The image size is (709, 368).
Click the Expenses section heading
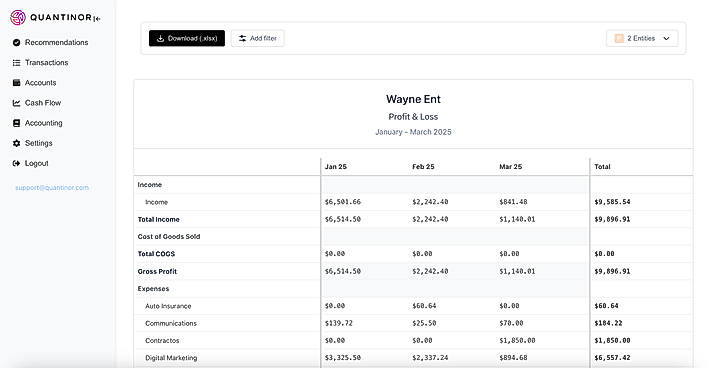coord(153,288)
